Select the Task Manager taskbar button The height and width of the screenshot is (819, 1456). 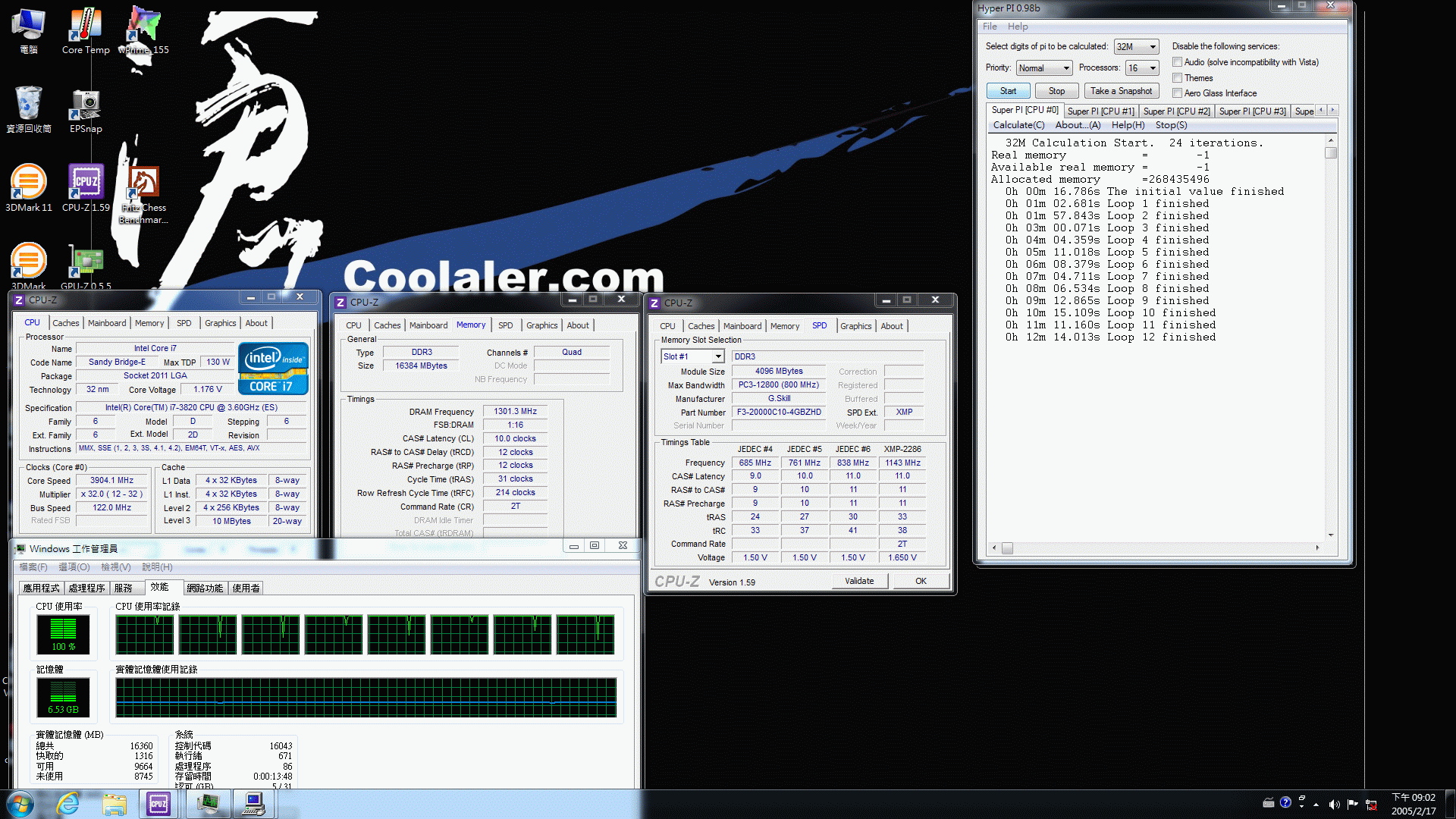point(207,804)
